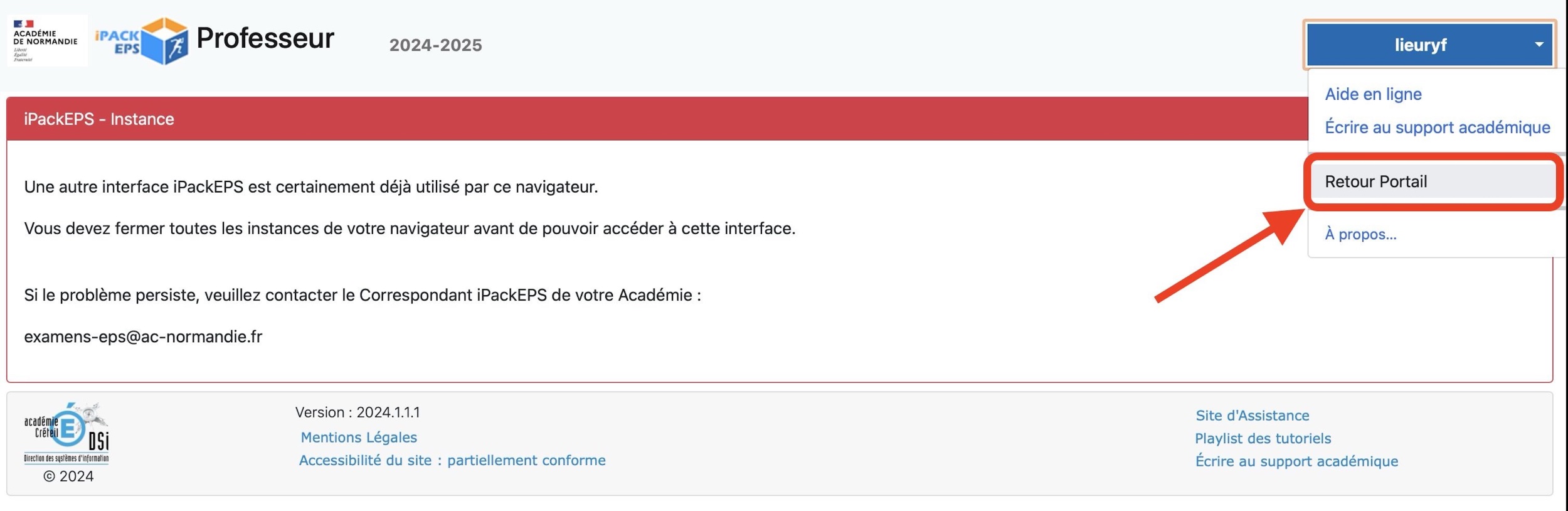Click the Professeur page title
This screenshot has width=1568, height=511.
click(265, 38)
